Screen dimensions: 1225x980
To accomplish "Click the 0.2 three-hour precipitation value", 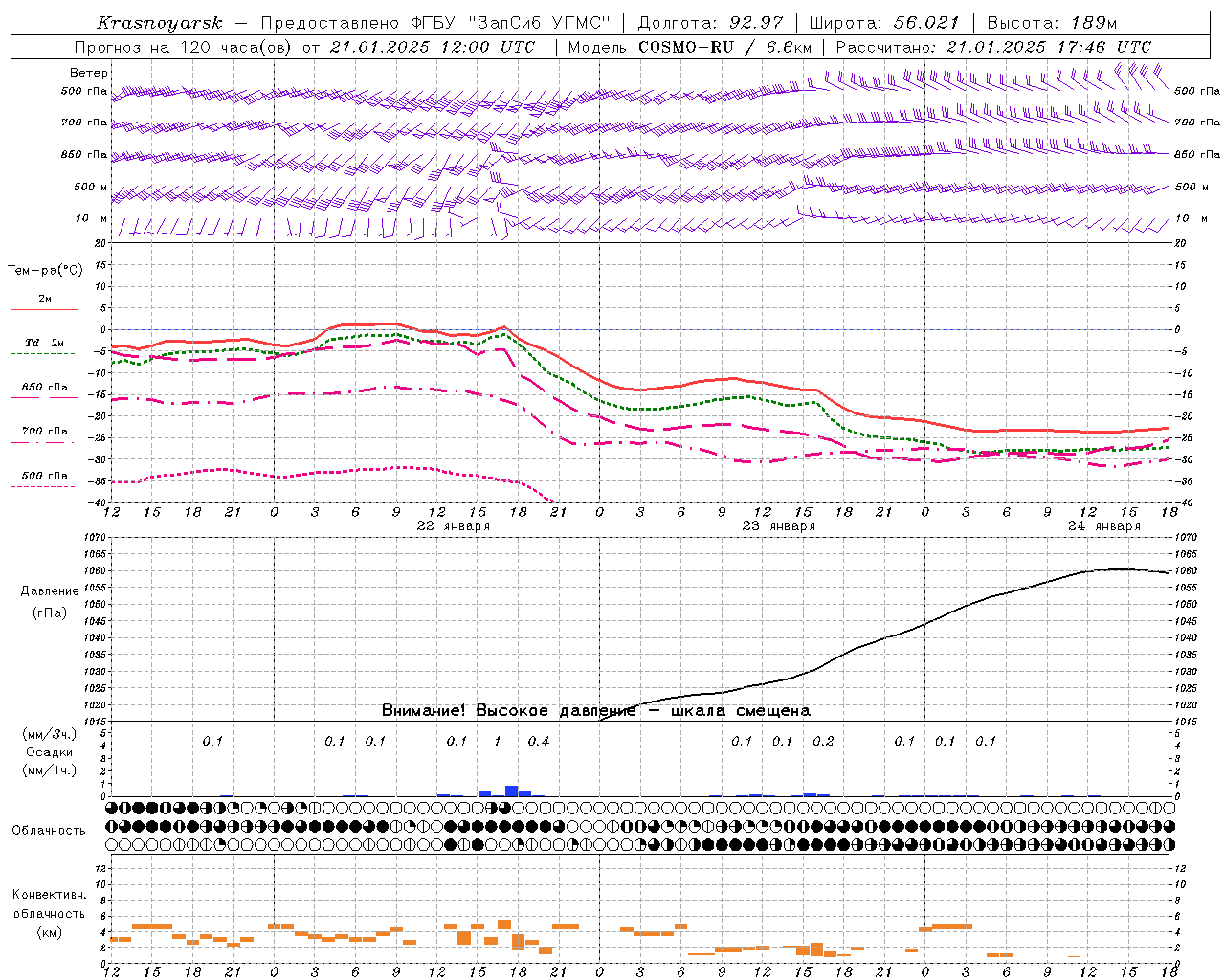I will [823, 742].
